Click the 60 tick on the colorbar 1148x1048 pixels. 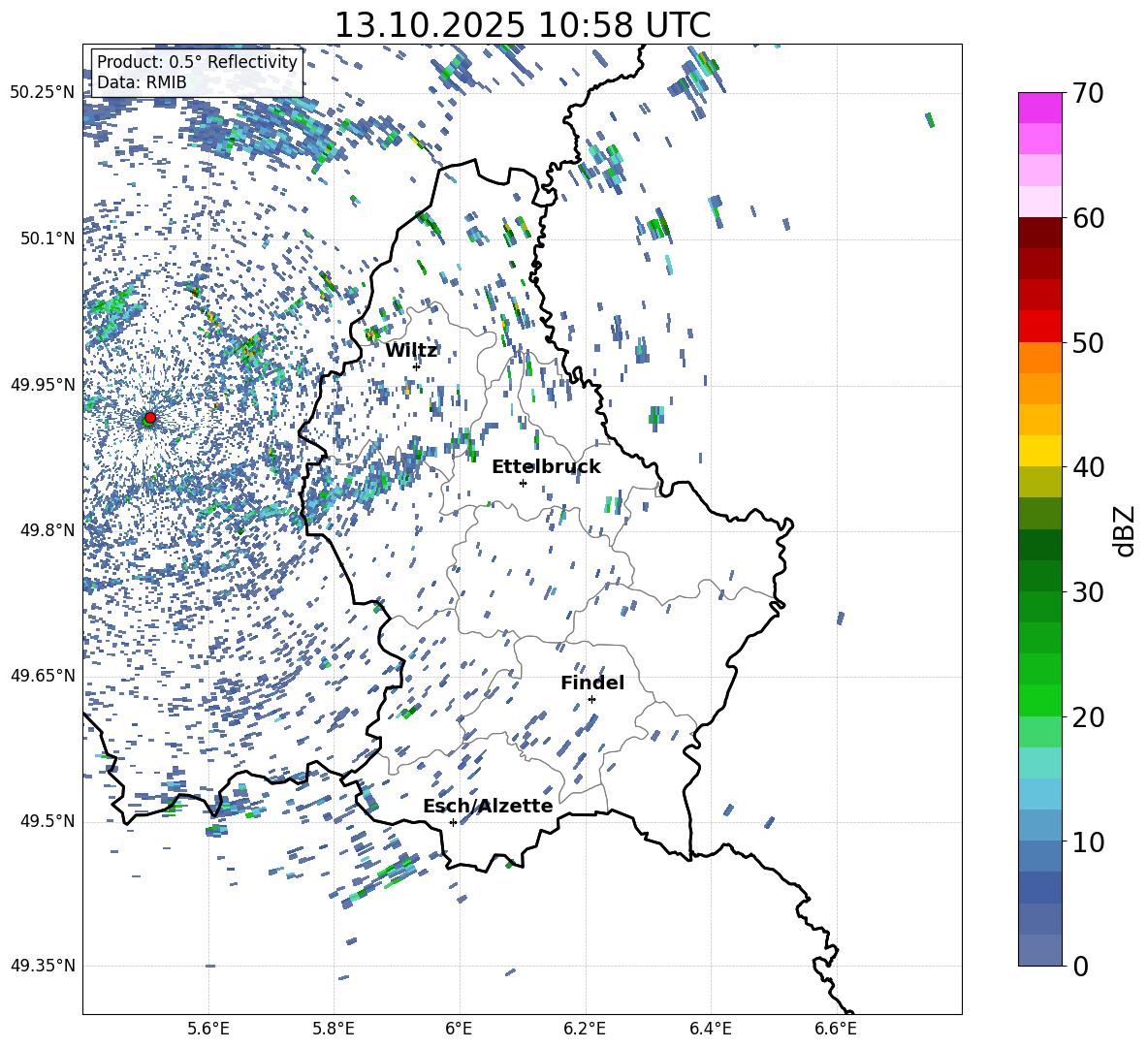1088,218
